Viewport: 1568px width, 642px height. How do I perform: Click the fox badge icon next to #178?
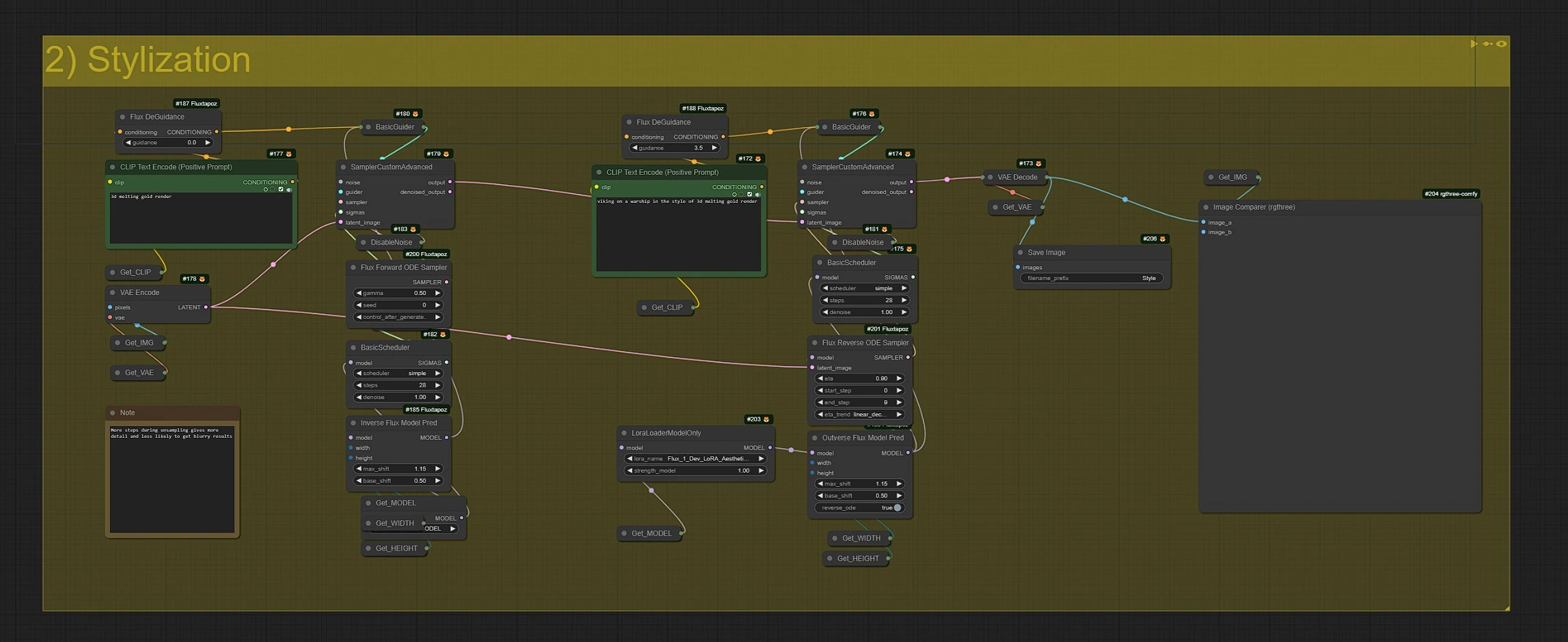tap(202, 279)
